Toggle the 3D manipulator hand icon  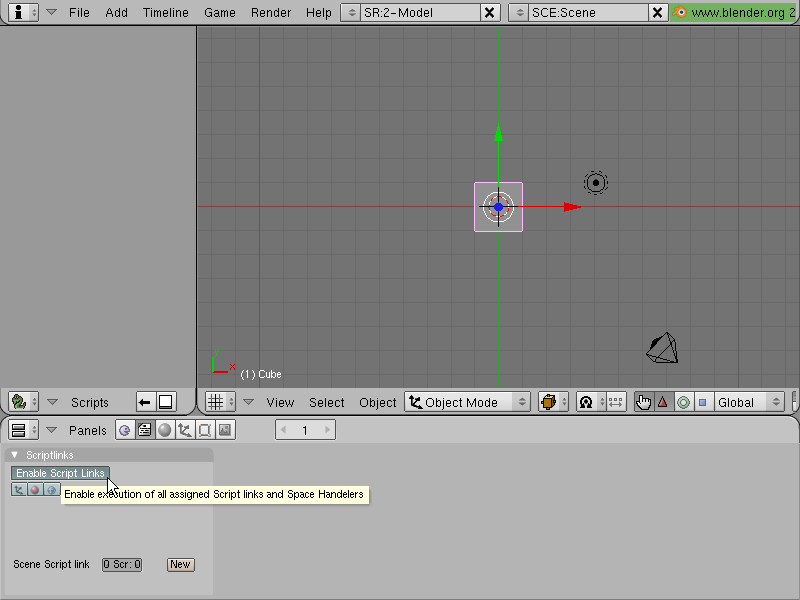(643, 403)
